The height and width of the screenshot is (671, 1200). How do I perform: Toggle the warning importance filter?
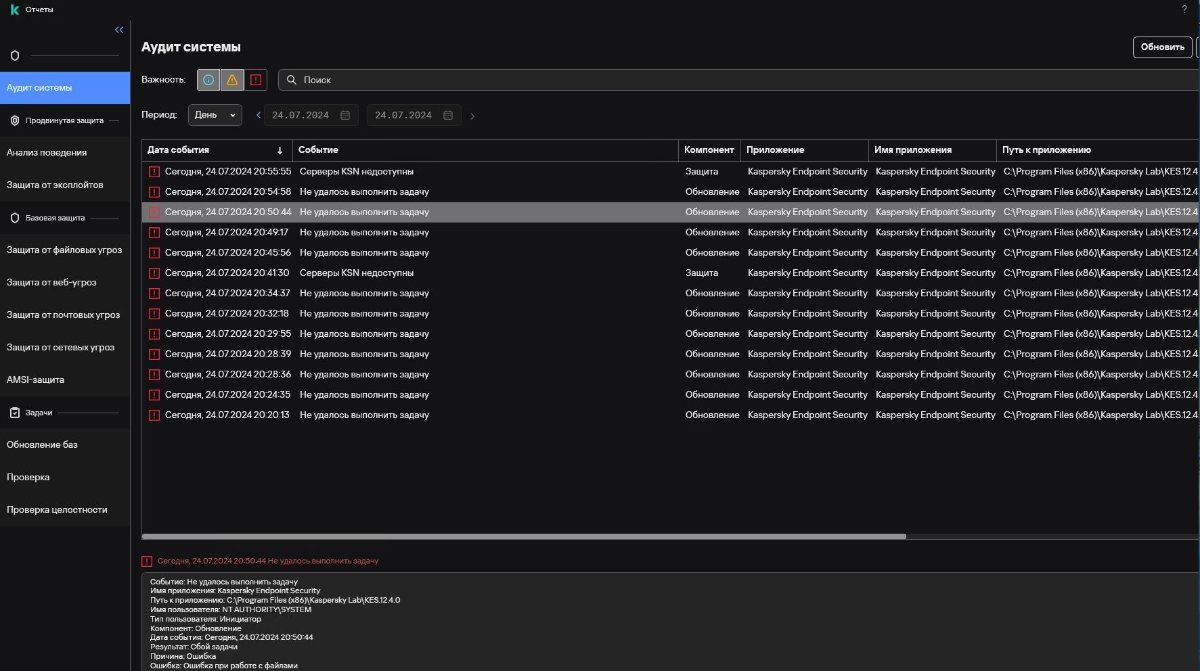click(x=232, y=80)
